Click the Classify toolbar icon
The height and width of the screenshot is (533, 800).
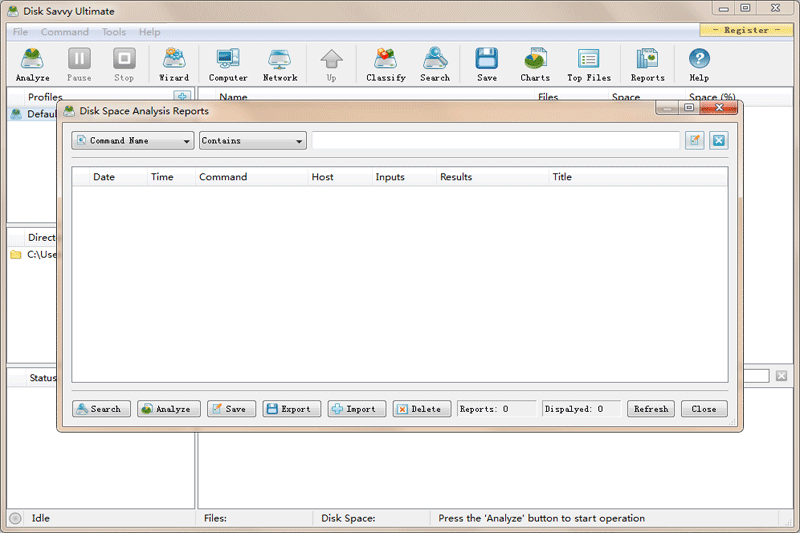coord(386,65)
